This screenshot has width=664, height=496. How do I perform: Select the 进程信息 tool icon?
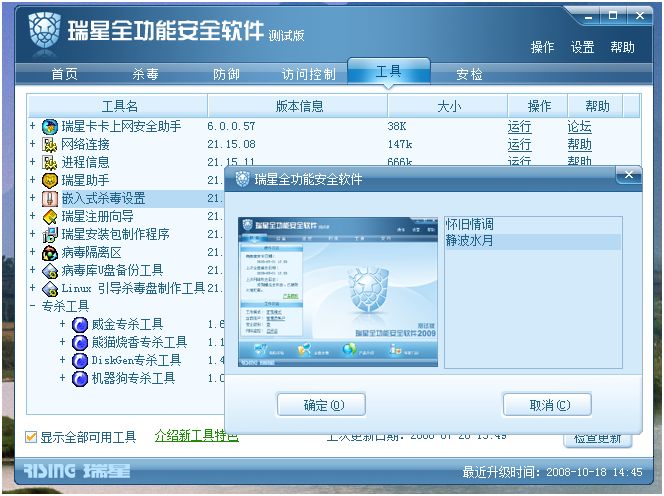pyautogui.click(x=50, y=163)
